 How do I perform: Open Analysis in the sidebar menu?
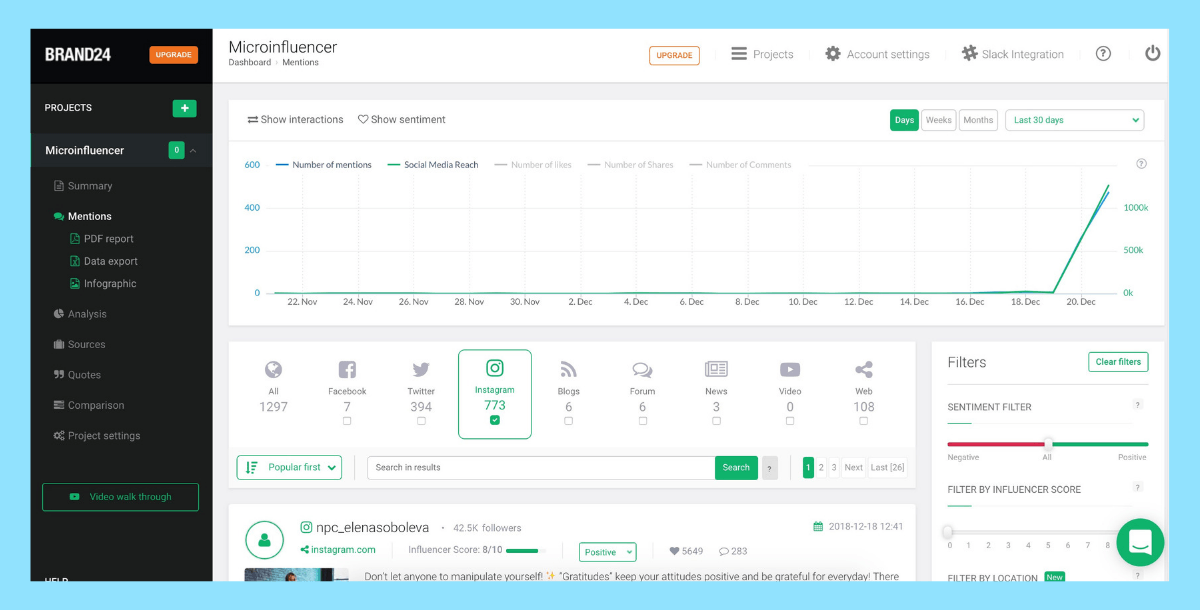[87, 314]
